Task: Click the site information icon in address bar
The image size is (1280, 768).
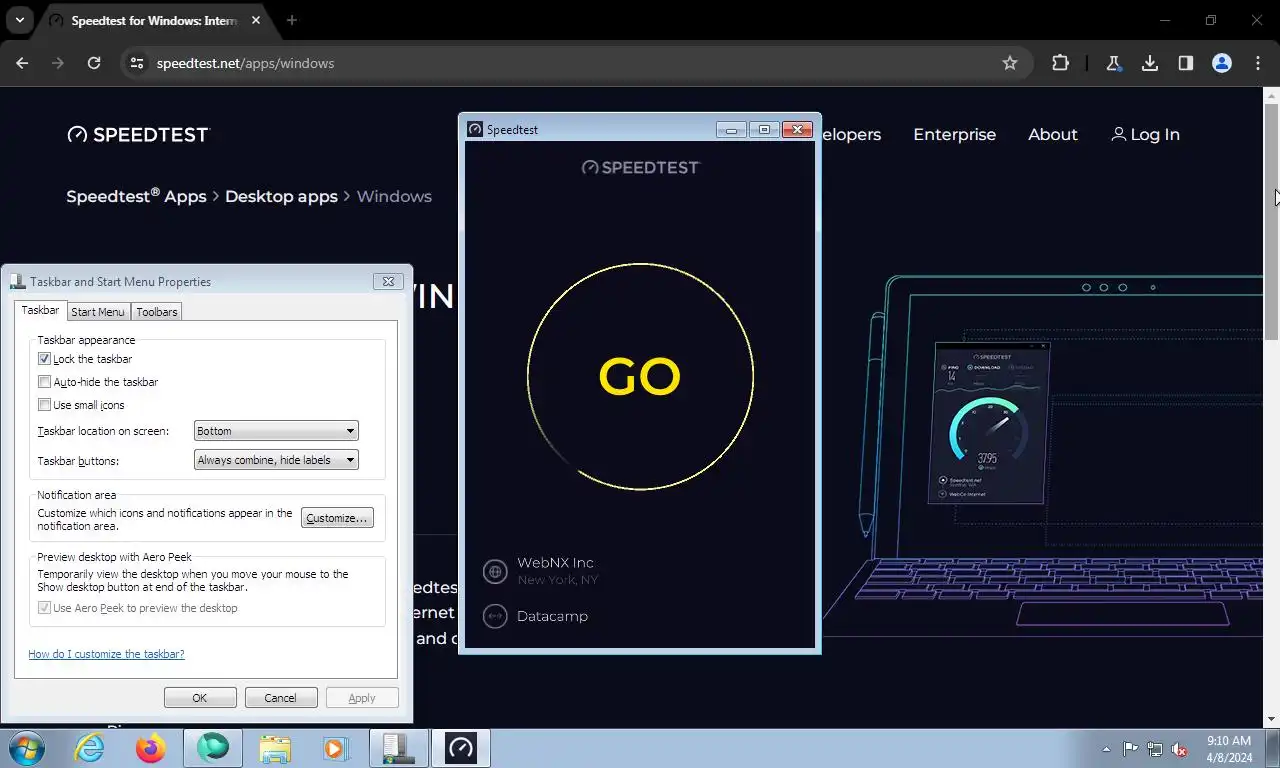Action: (137, 63)
